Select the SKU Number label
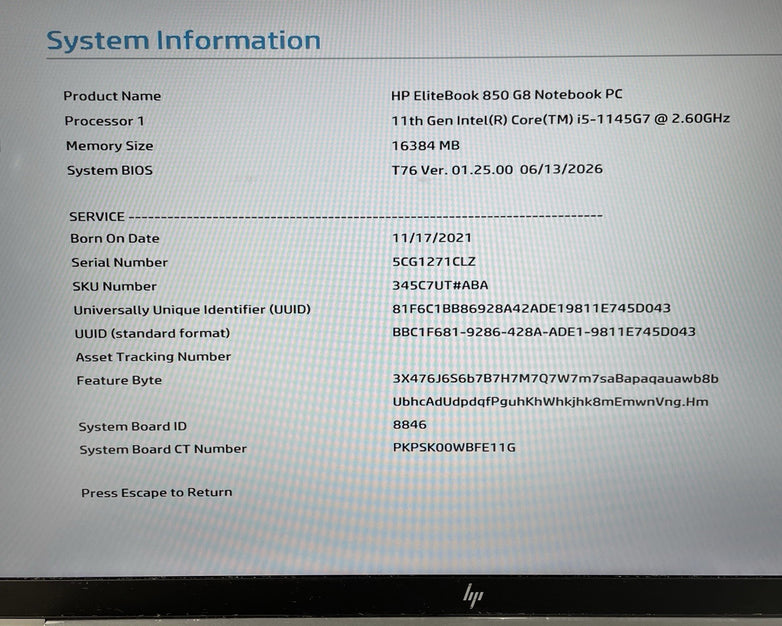The image size is (782, 626). (x=115, y=286)
